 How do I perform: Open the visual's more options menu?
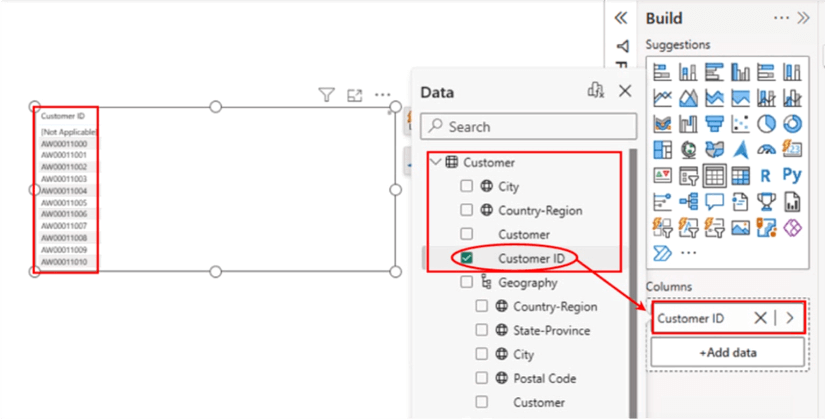pyautogui.click(x=382, y=95)
